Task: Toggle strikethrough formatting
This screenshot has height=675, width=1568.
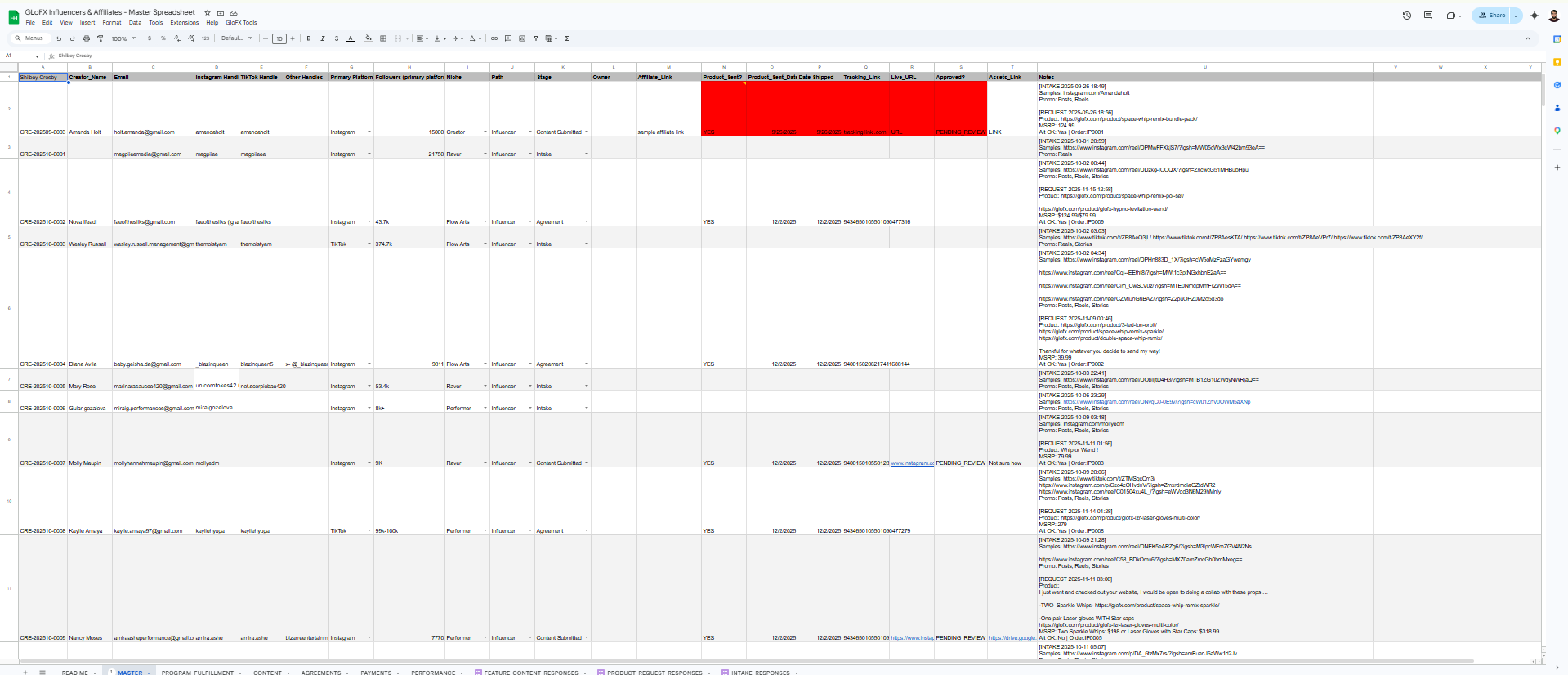Action: click(337, 38)
